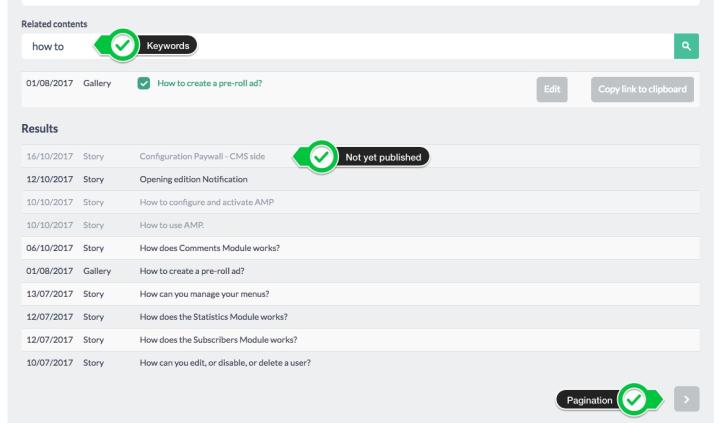This screenshot has width=720, height=423.
Task: Click the next page arrow button
Action: pos(685,398)
